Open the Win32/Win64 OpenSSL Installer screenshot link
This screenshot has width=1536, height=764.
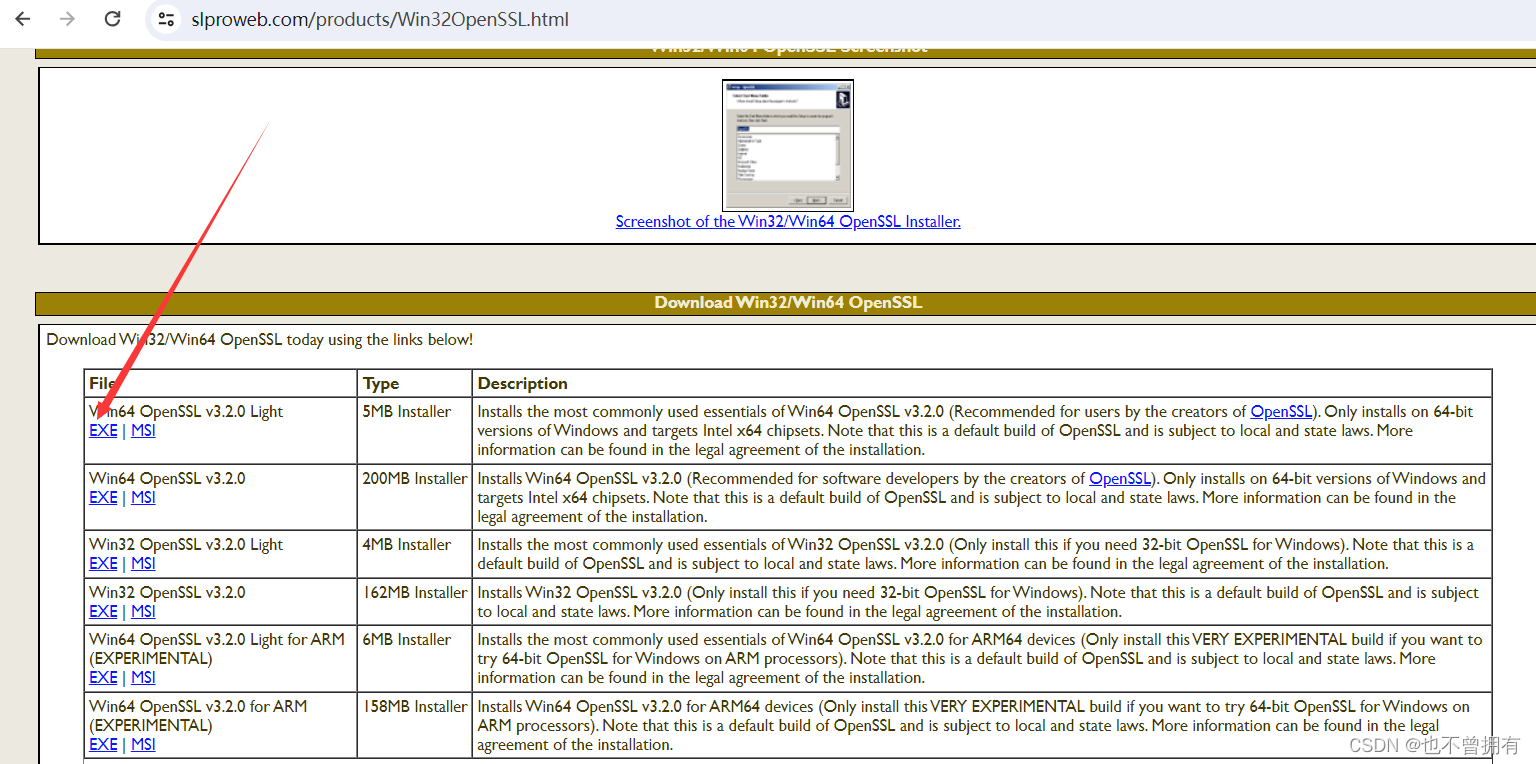(x=787, y=221)
